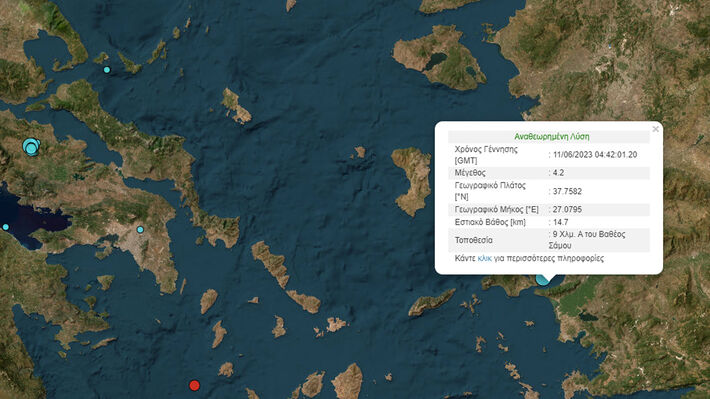
Task: Click the 'Εστιακό Βάθος [km]' label
Action: pyautogui.click(x=490, y=222)
